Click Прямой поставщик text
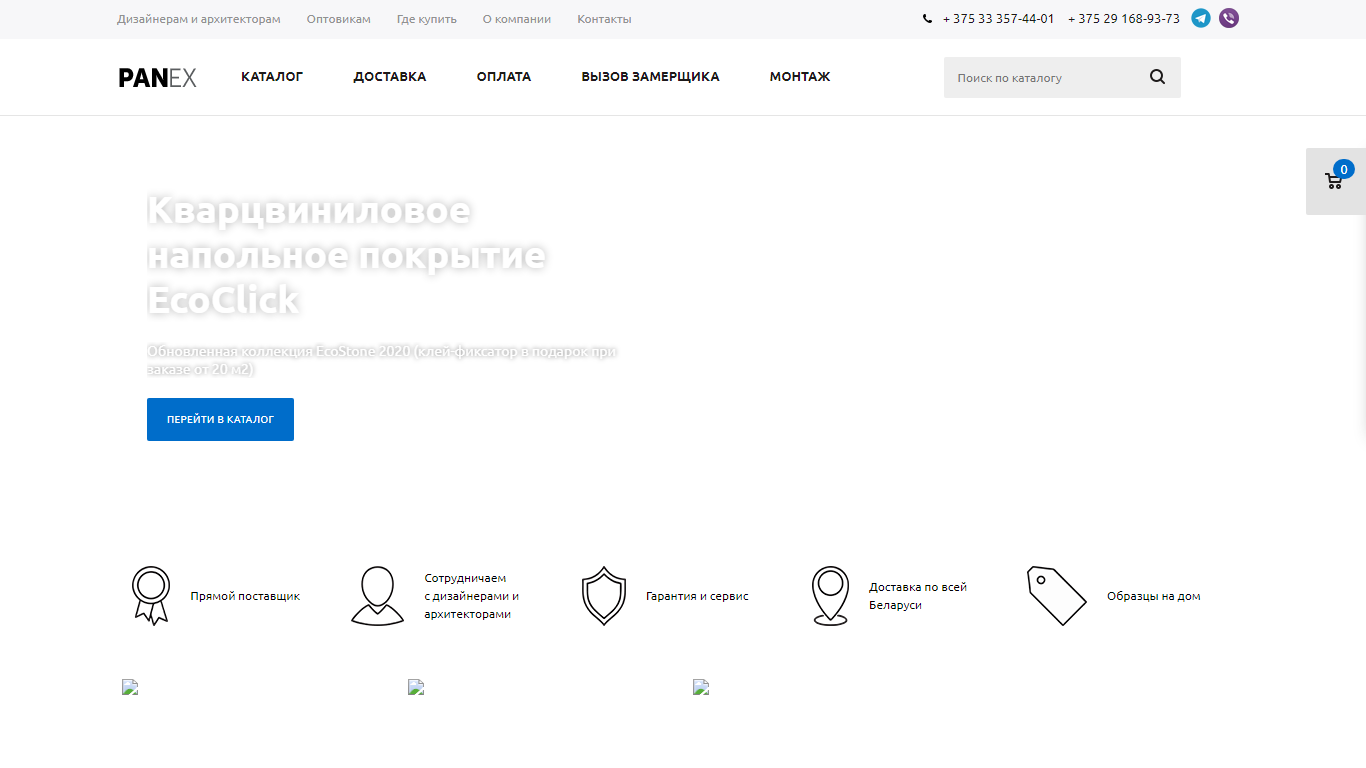Screen dimensions: 1366x768 coord(245,596)
